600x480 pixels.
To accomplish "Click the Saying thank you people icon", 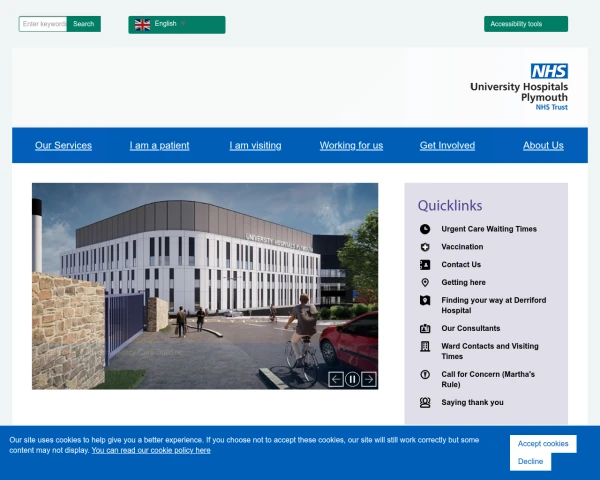I will pyautogui.click(x=425, y=402).
